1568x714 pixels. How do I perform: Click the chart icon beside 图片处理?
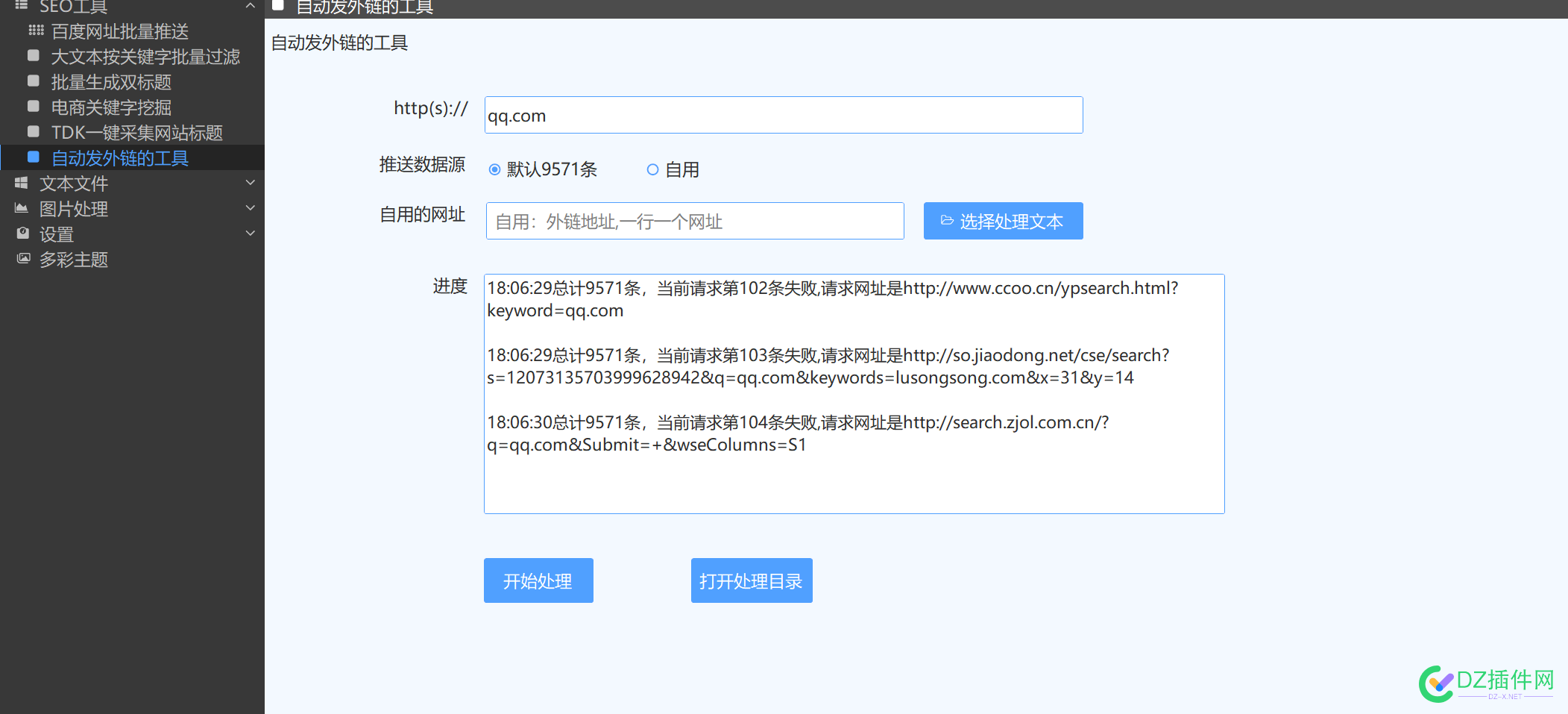(x=22, y=208)
